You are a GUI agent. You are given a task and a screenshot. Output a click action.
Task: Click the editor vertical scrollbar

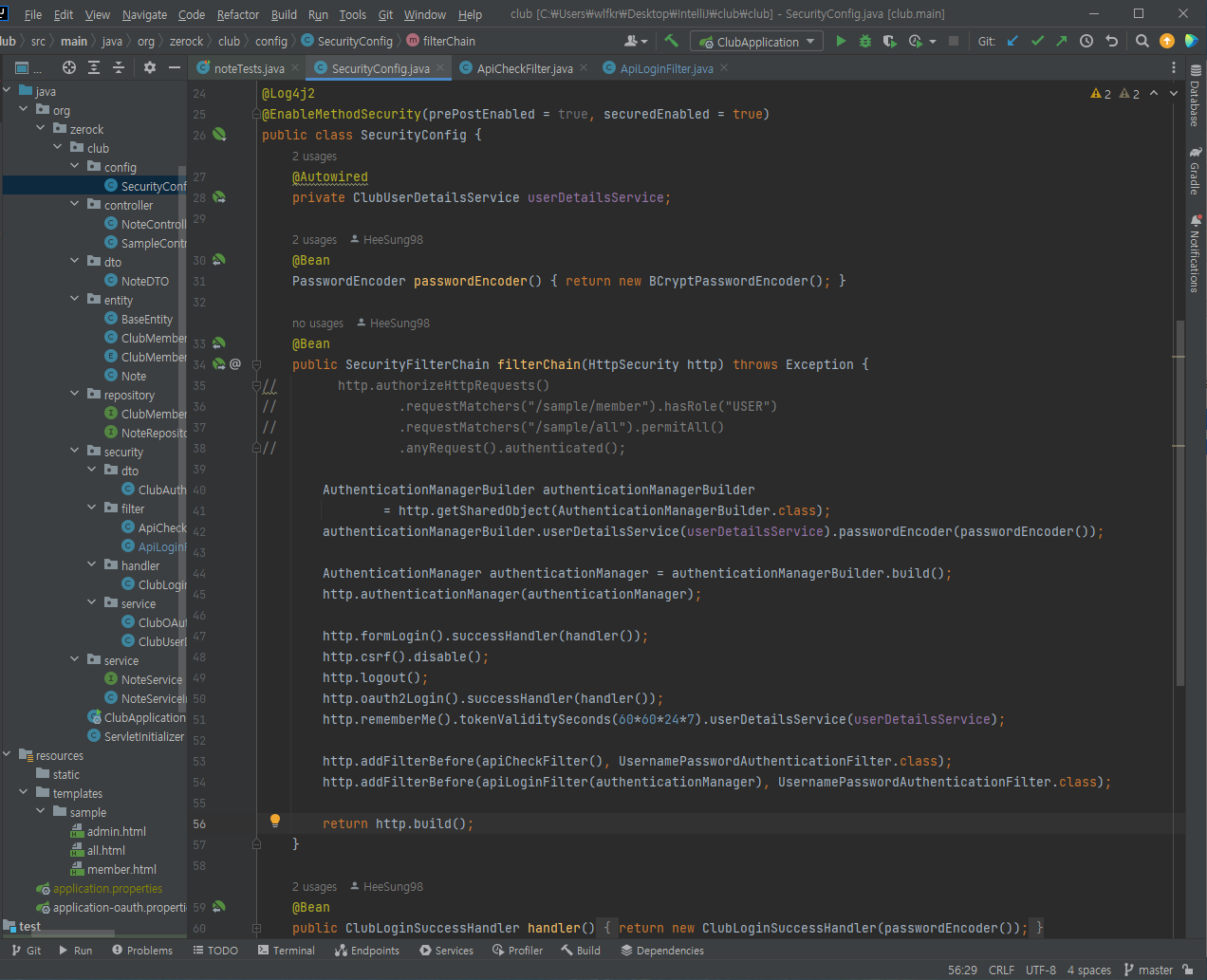[x=1179, y=503]
